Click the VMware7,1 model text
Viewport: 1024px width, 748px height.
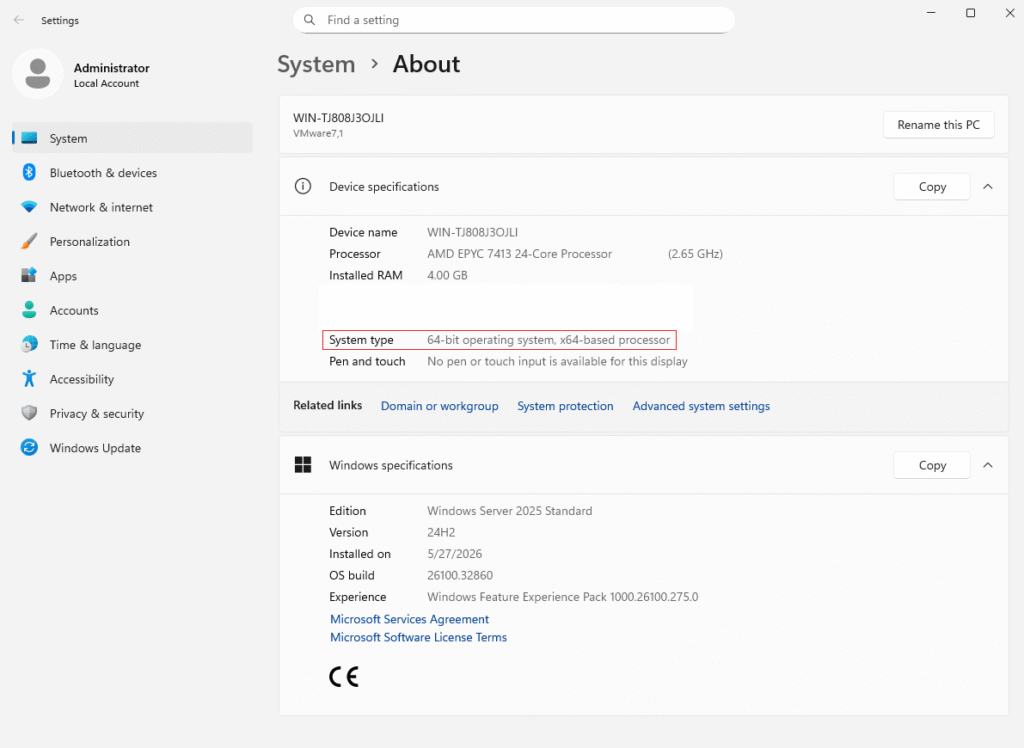[318, 133]
